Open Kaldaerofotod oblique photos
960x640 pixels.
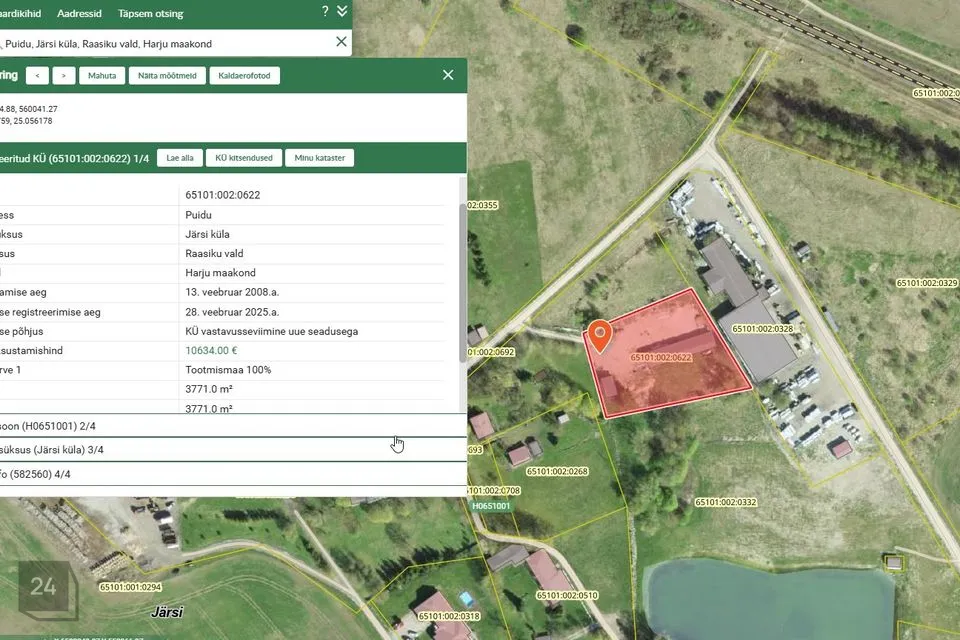244,76
